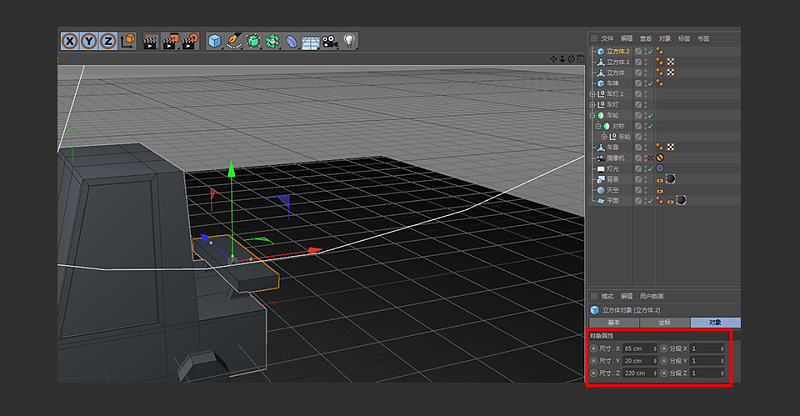Toggle the X axis lock
This screenshot has height=416, width=800.
[x=70, y=41]
